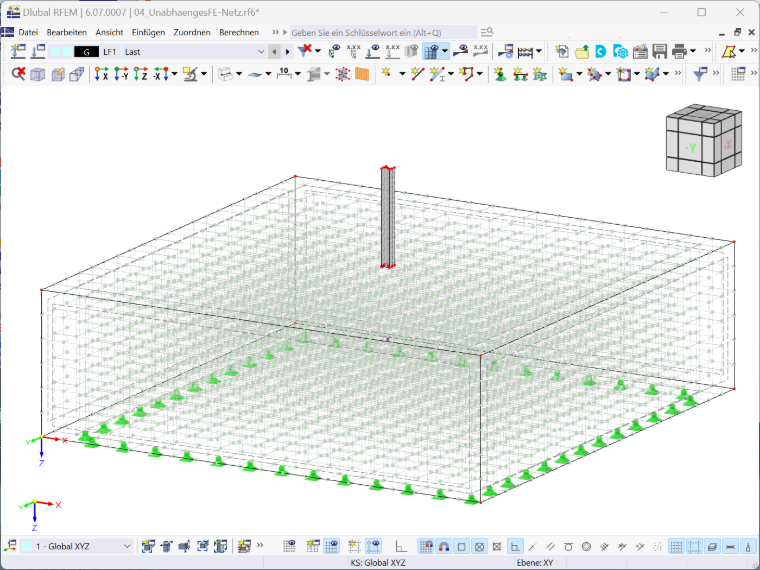Click the cancel zoom magnifier icon
760x570 pixels.
tap(18, 74)
